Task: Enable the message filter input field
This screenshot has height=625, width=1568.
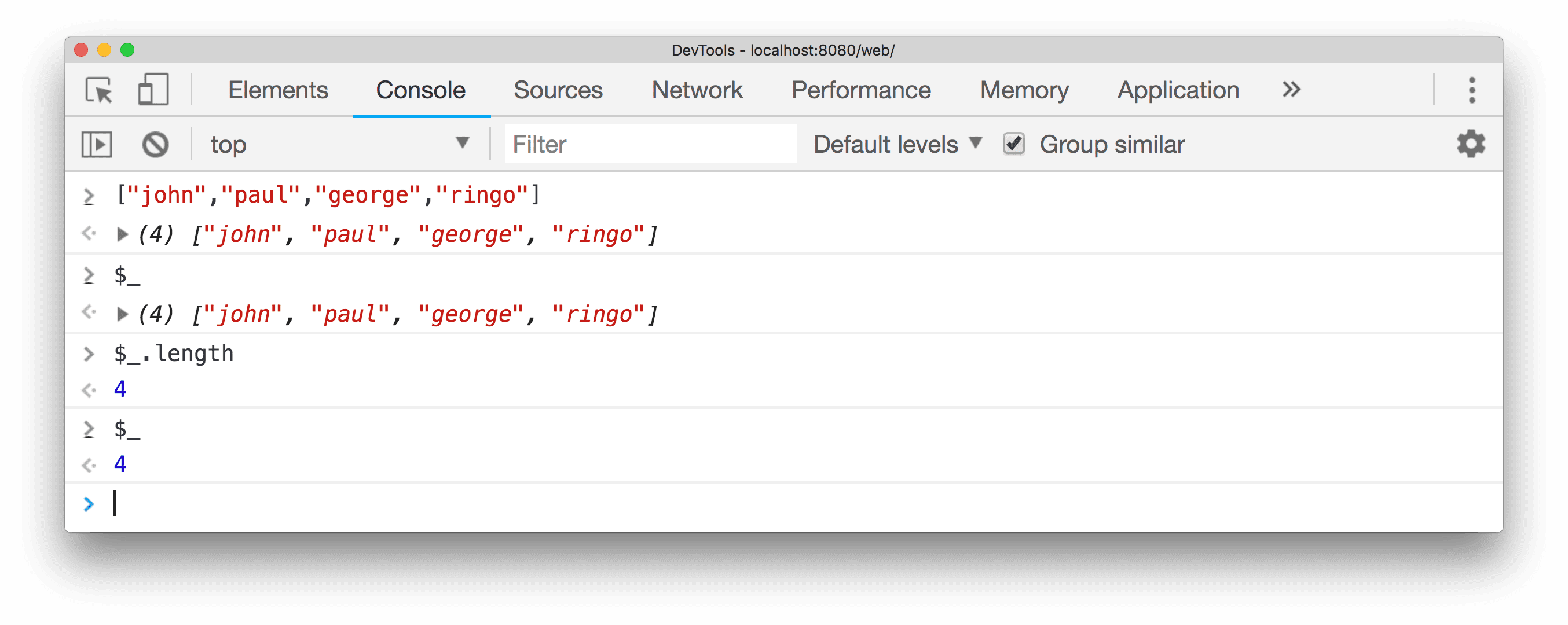Action: tap(630, 142)
